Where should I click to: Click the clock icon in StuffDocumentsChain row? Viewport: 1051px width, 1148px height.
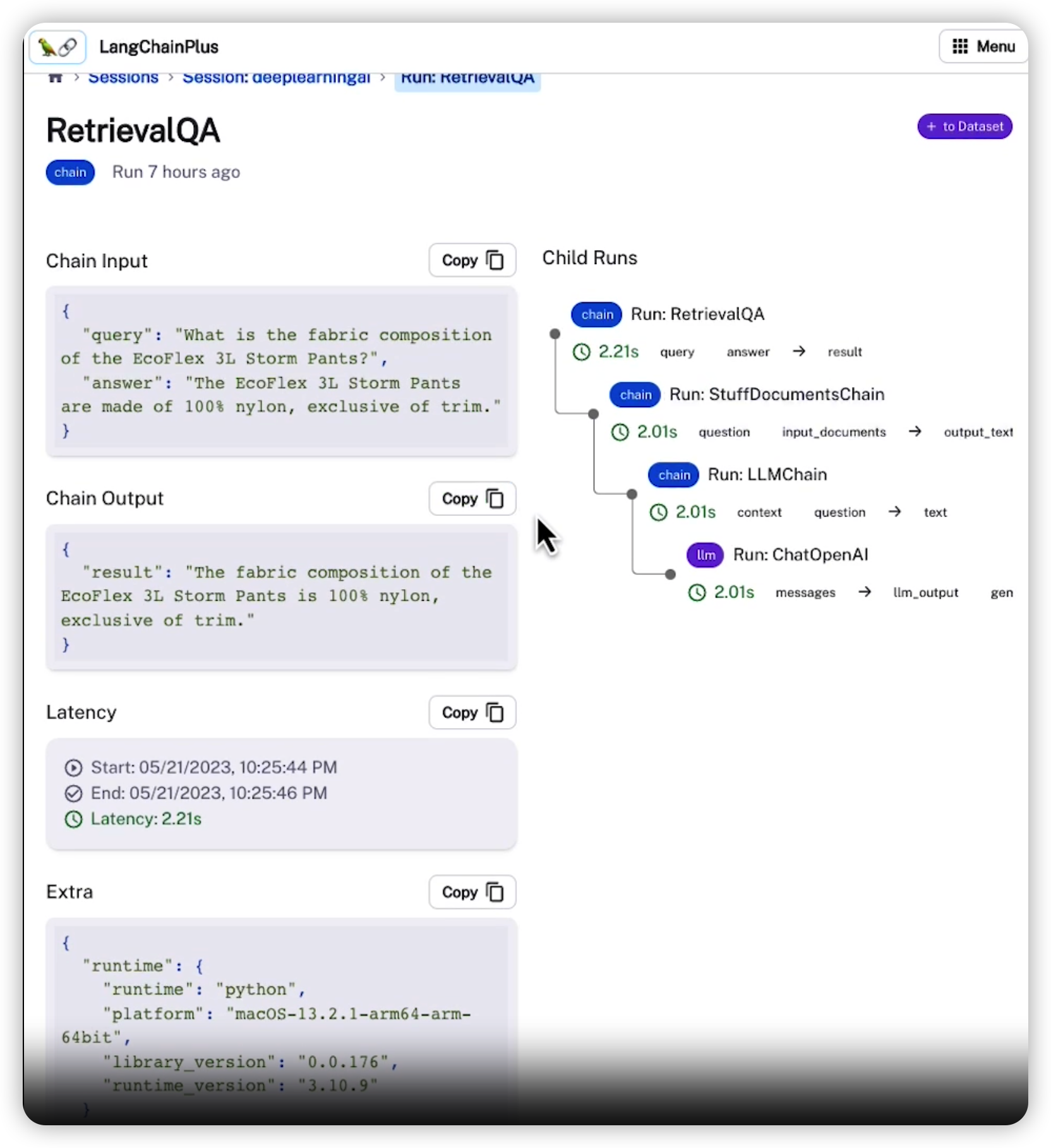pyautogui.click(x=620, y=432)
